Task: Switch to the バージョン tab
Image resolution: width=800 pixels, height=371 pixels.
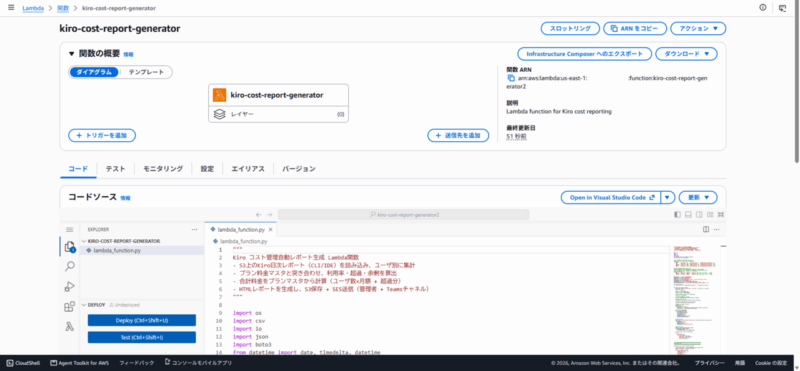Action: coord(298,169)
